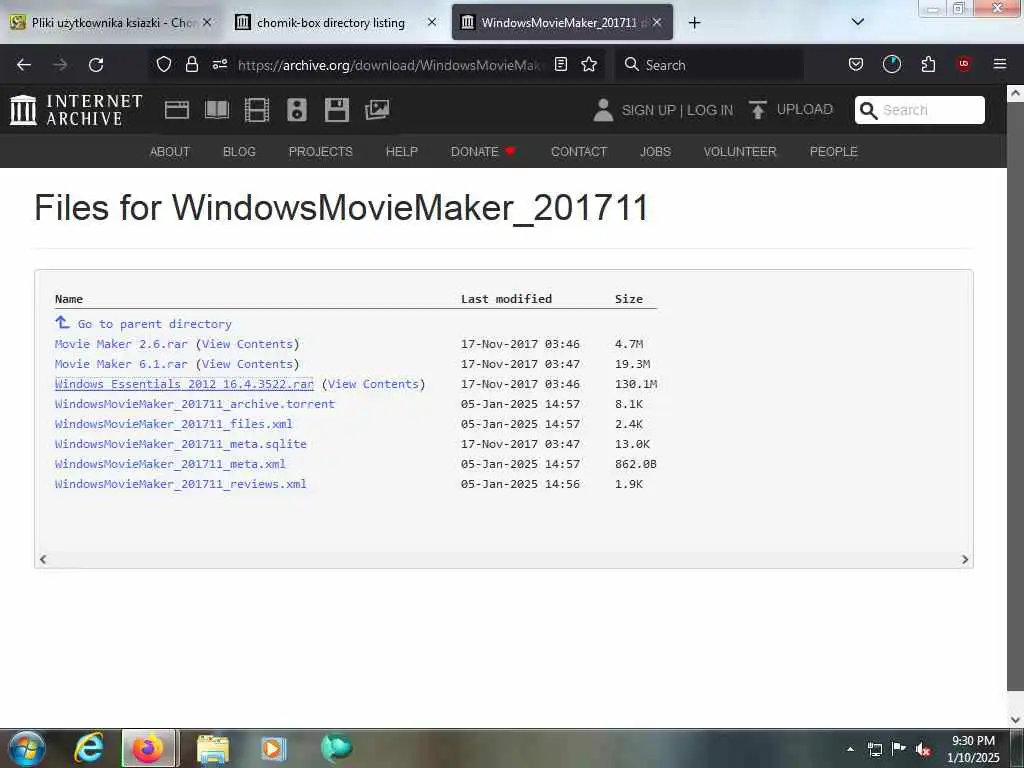This screenshot has height=768, width=1024.
Task: Download Movie Maker 2.6.rar
Action: [x=121, y=344]
